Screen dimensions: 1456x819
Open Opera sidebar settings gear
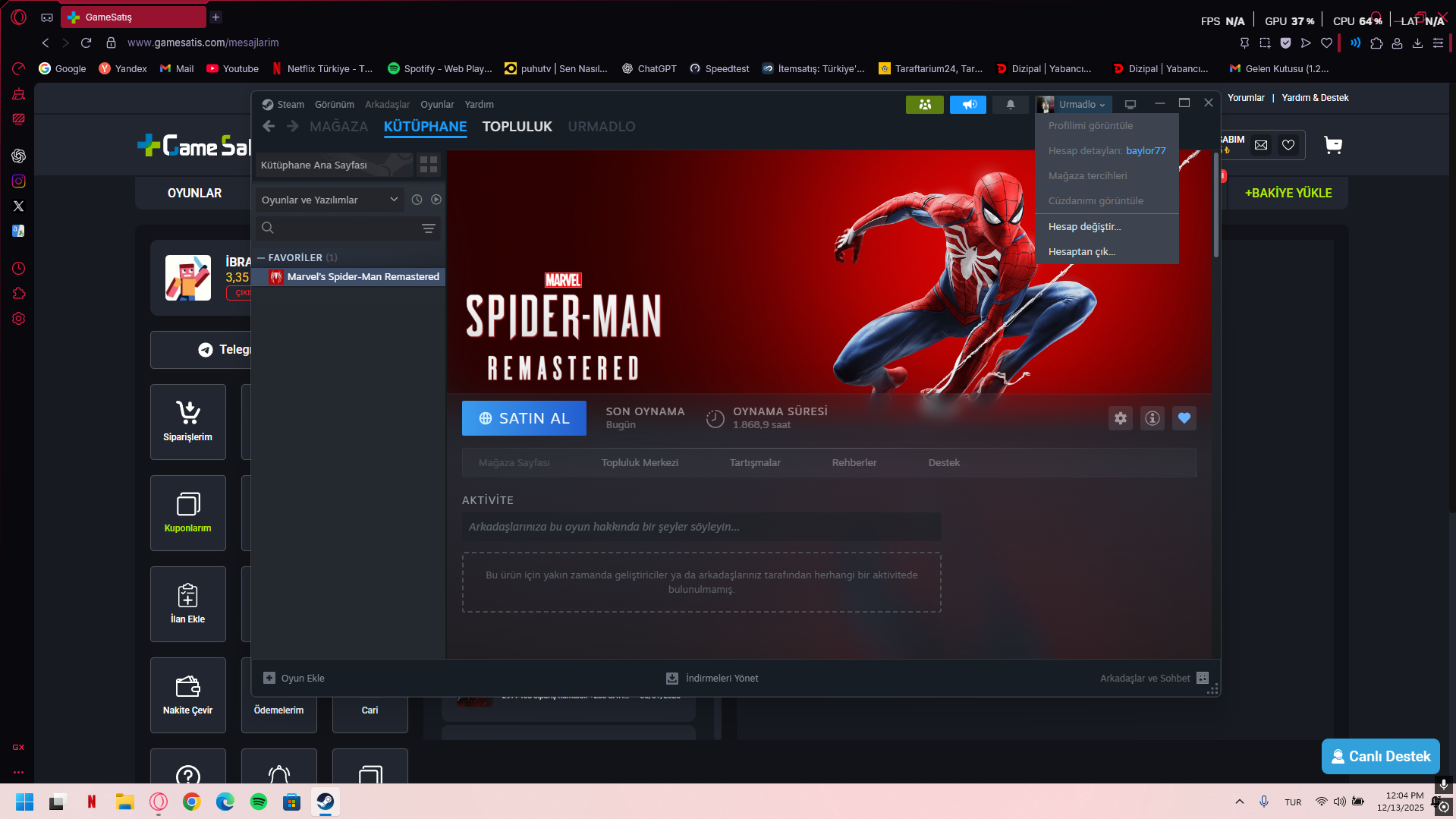19,318
